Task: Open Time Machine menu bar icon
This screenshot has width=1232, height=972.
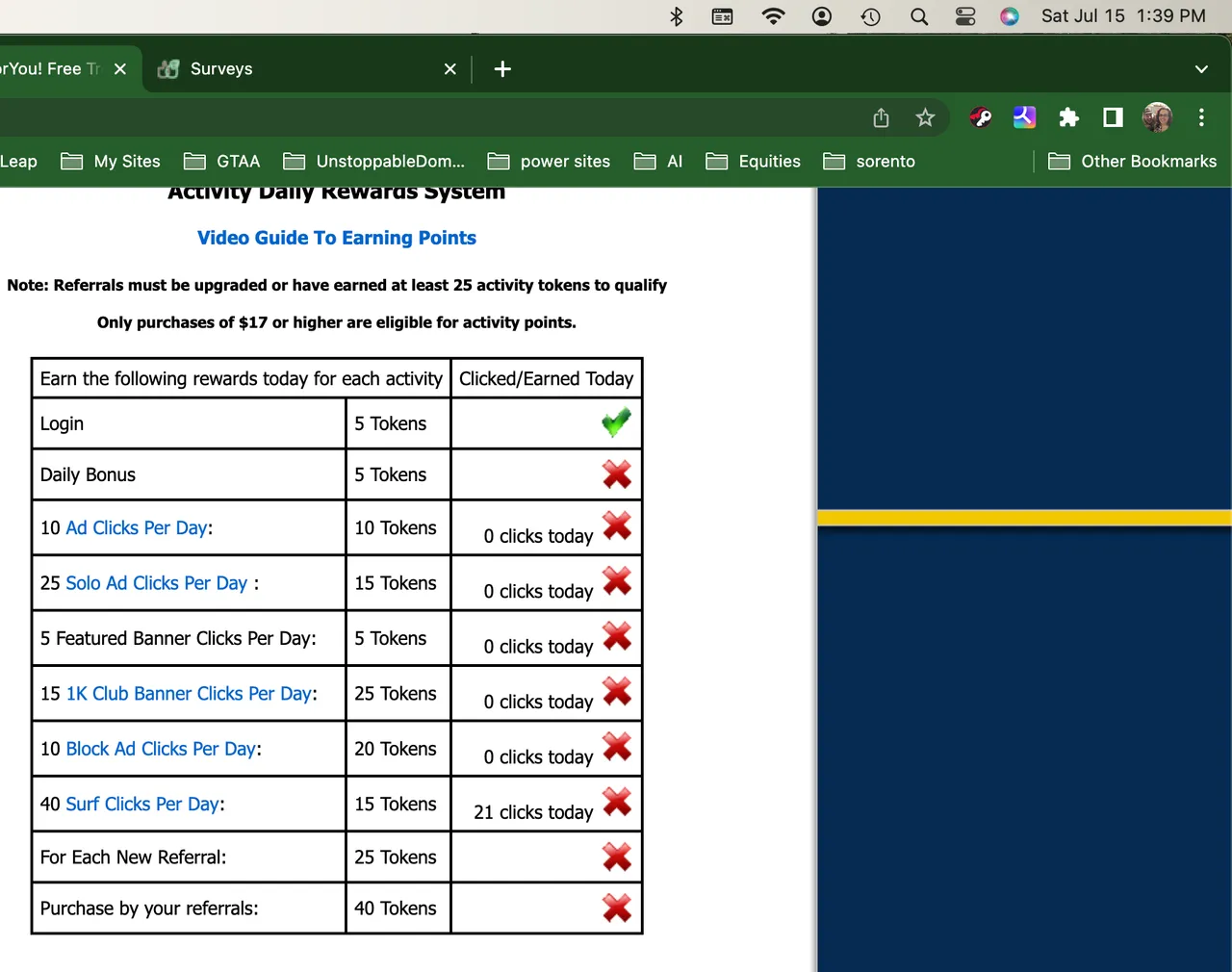Action: [x=871, y=16]
